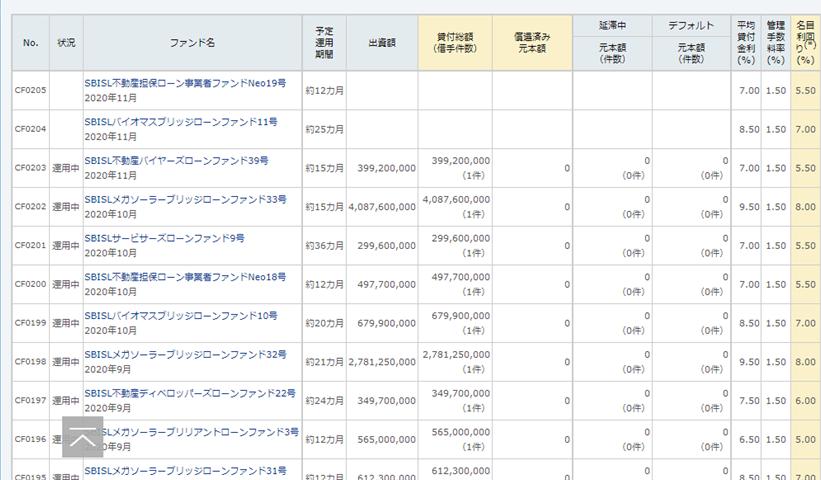The image size is (821, 480).
Task: Click 約25カ月 period in row CF0204
Action: (325, 129)
